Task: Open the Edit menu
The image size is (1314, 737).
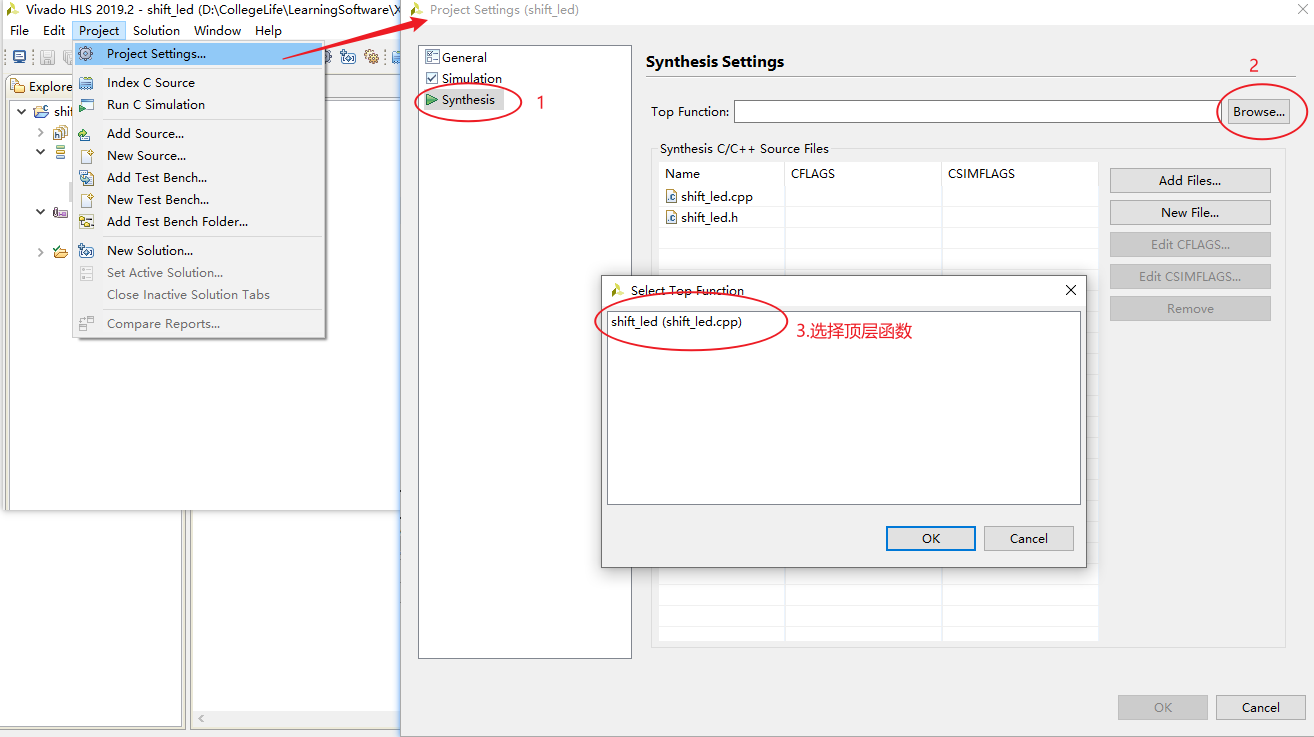Action: click(x=54, y=31)
